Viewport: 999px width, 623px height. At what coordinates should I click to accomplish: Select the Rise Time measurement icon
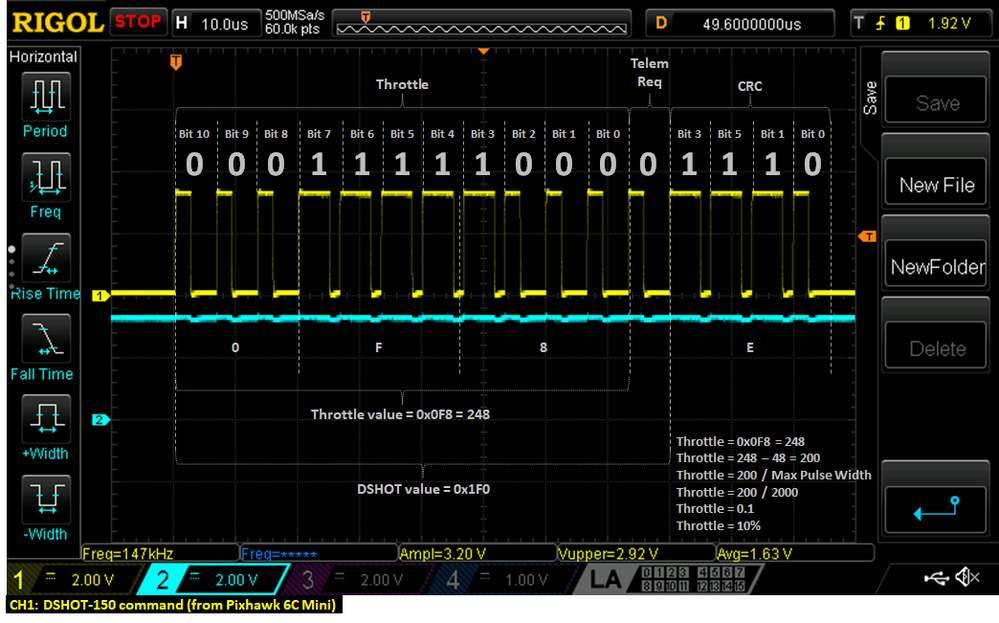[46, 258]
